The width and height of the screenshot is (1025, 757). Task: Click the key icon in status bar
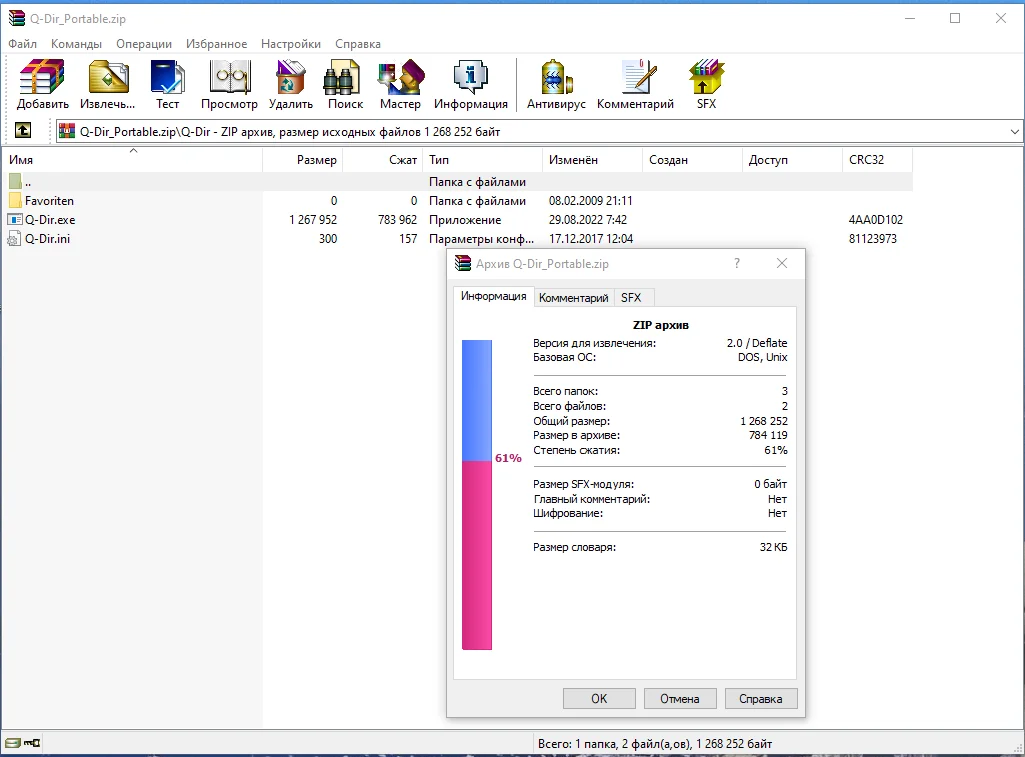(x=32, y=743)
